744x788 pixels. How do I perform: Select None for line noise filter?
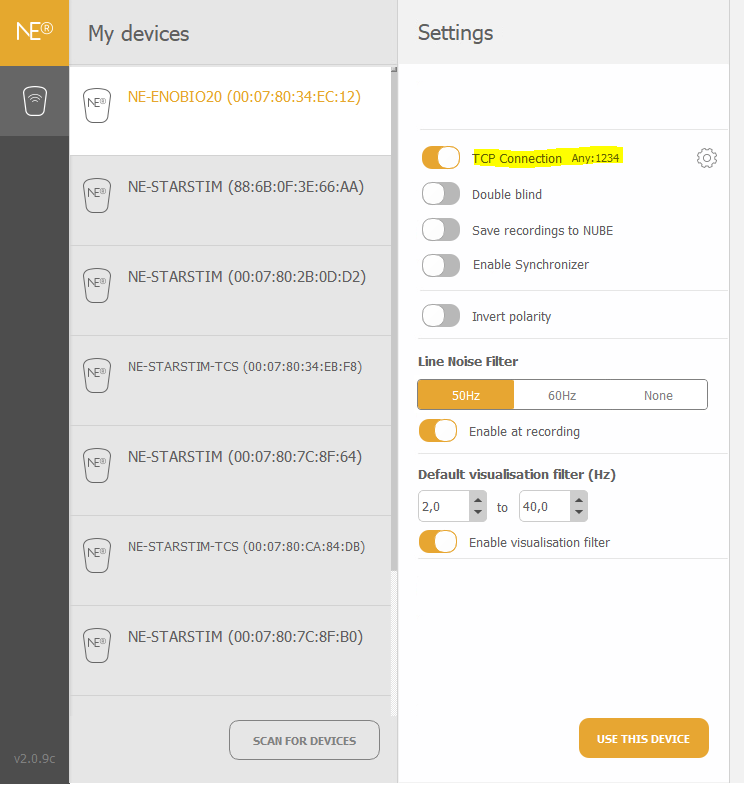pyautogui.click(x=658, y=396)
